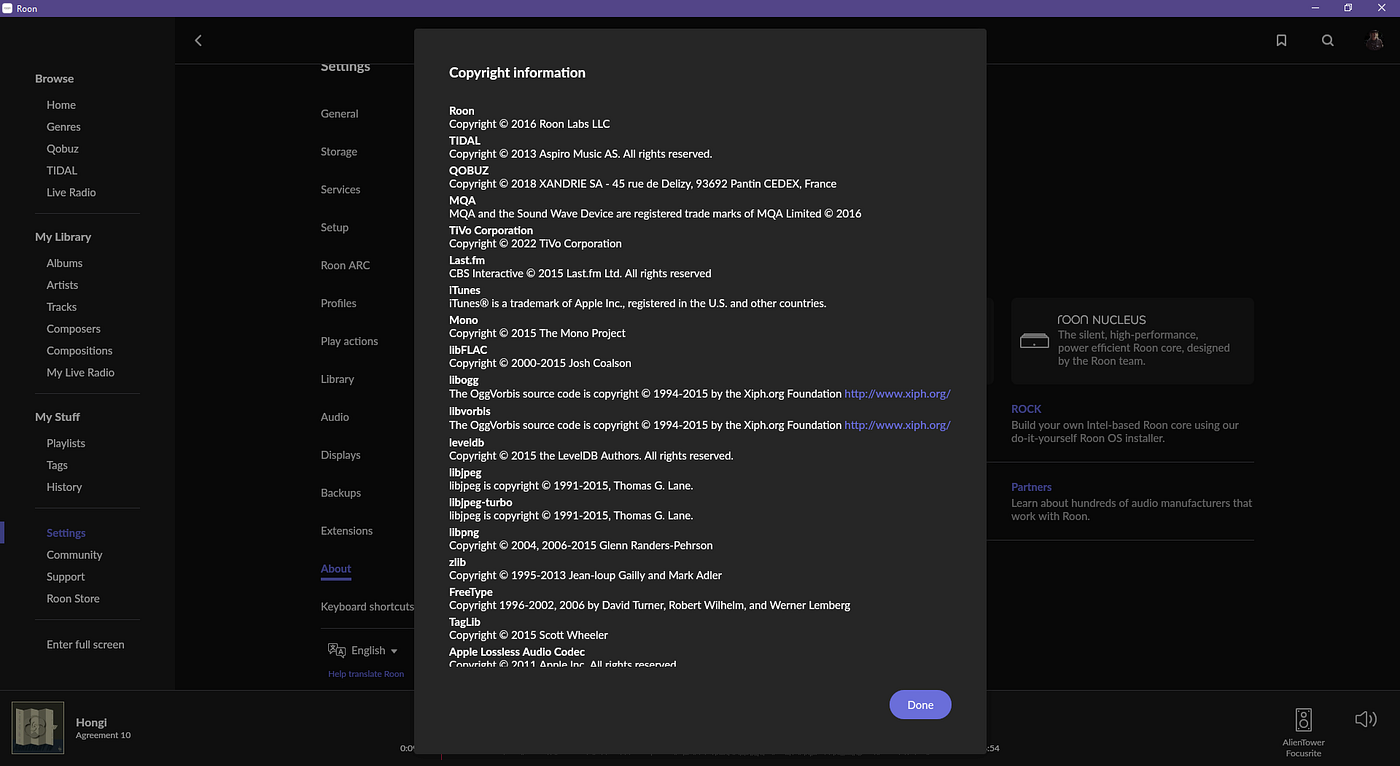
Task: Click Done to close copyright dialog
Action: (920, 705)
